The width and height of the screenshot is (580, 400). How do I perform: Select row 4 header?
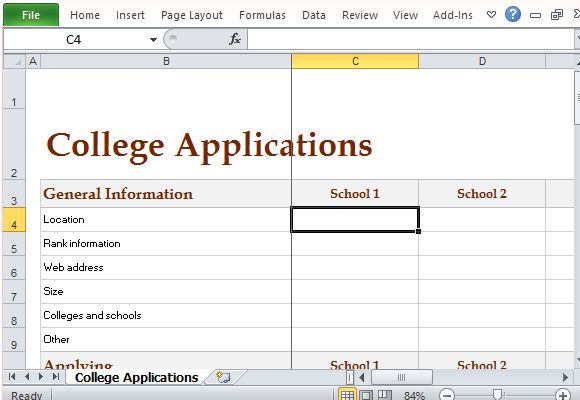click(14, 220)
